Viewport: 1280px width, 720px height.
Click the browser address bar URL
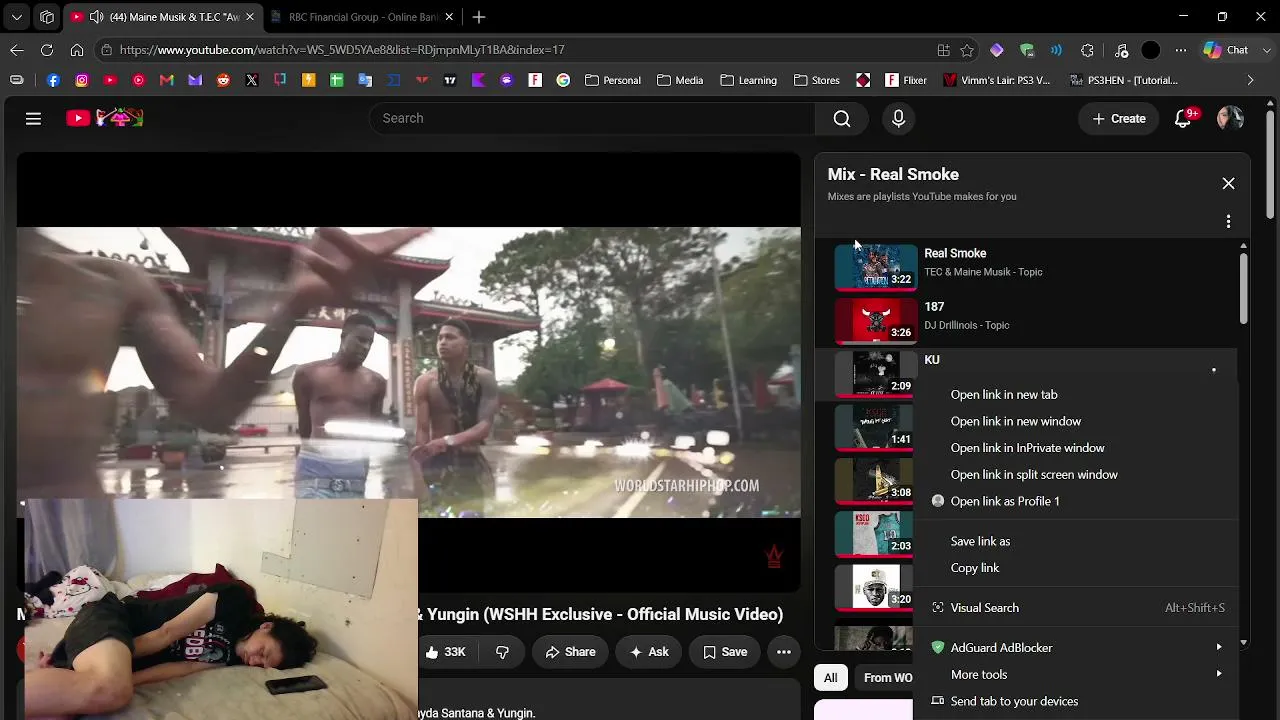click(342, 49)
